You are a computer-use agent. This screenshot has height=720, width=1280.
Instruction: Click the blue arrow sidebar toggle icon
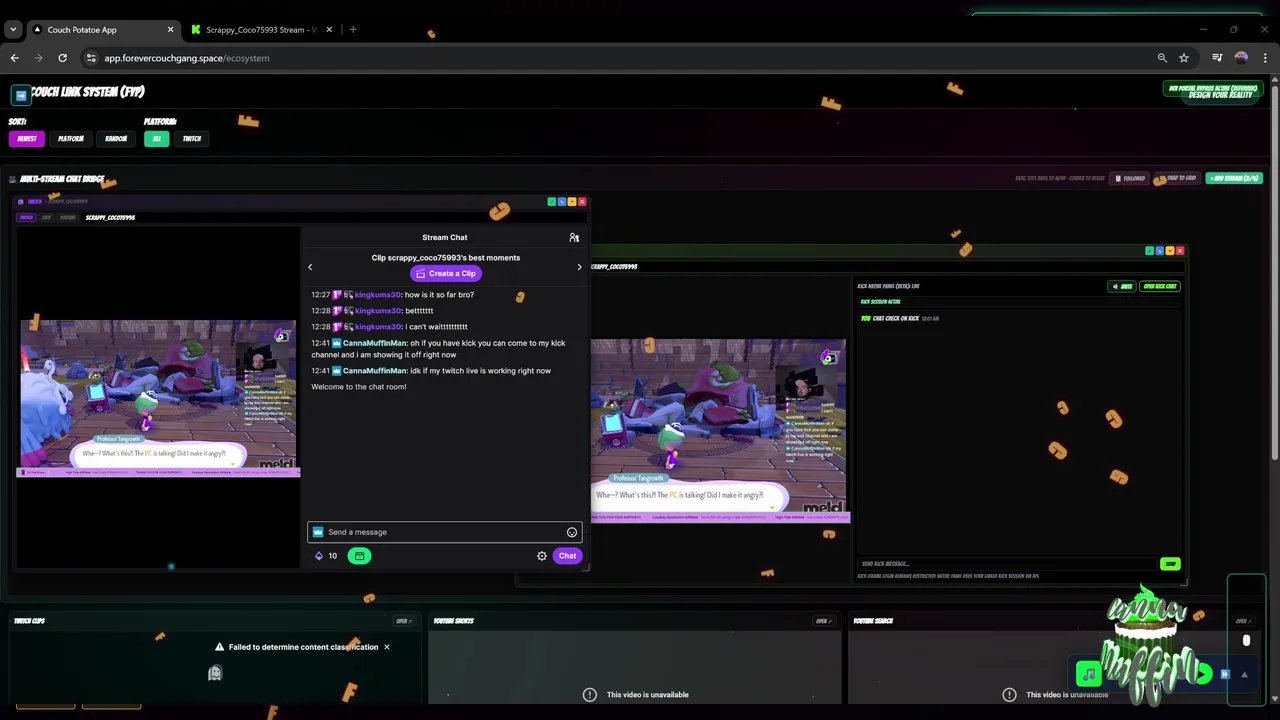click(x=20, y=95)
